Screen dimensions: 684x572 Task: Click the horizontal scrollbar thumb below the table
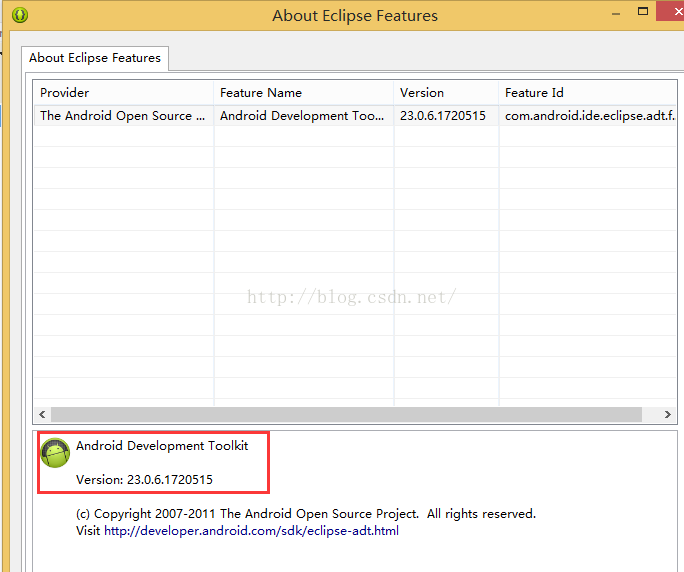click(346, 414)
